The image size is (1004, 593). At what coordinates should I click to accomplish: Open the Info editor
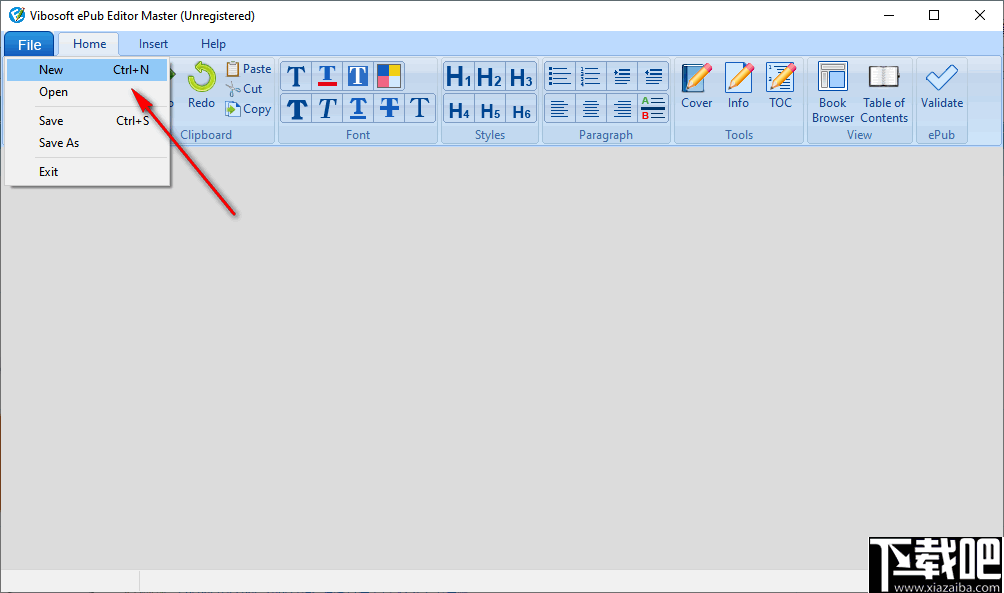click(738, 85)
